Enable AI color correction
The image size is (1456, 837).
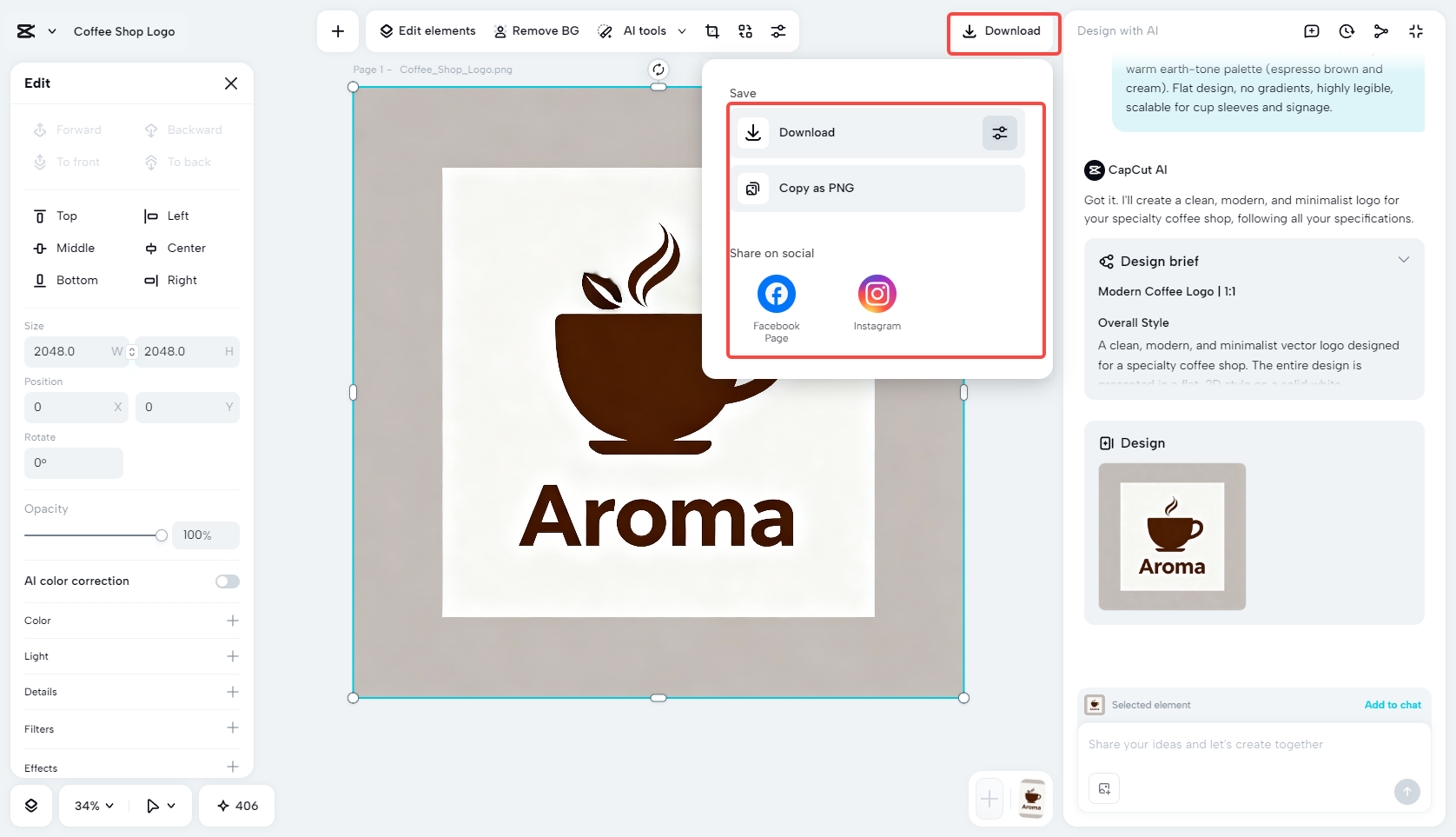(227, 581)
